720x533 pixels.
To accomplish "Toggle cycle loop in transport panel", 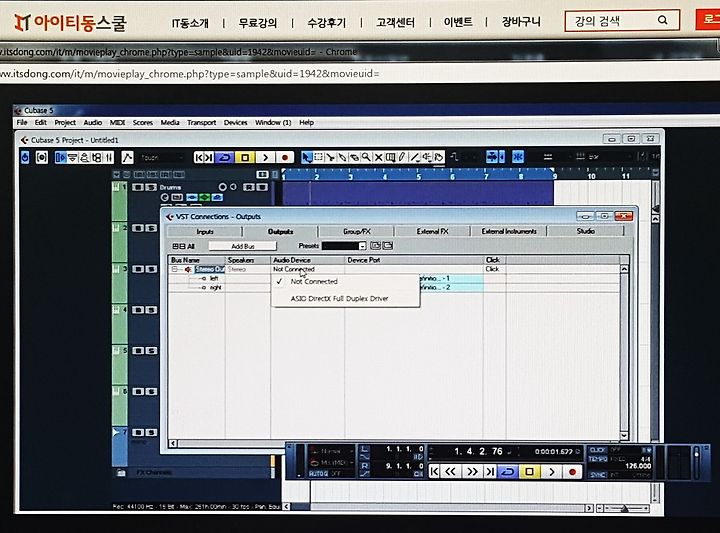I will click(x=509, y=471).
